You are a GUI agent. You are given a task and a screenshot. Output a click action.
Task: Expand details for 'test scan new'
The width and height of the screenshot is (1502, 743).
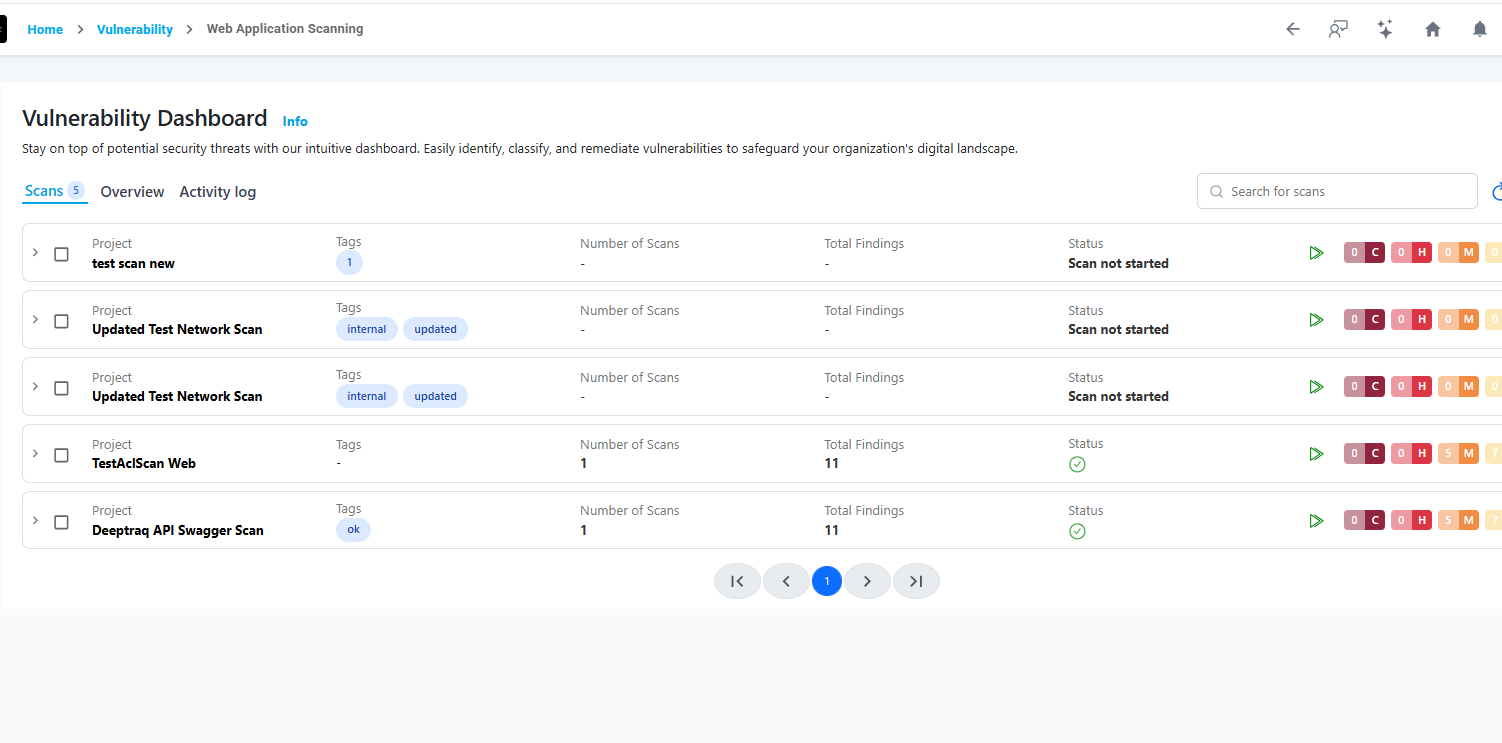pos(35,254)
